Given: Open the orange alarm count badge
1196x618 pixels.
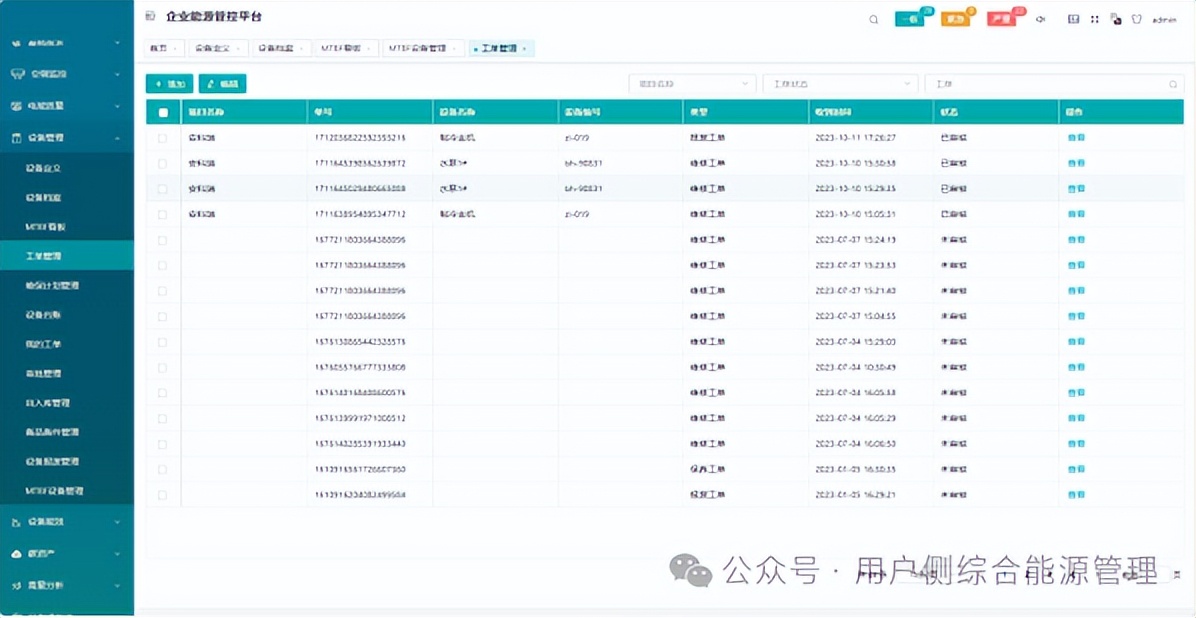Looking at the screenshot, I should point(957,18).
